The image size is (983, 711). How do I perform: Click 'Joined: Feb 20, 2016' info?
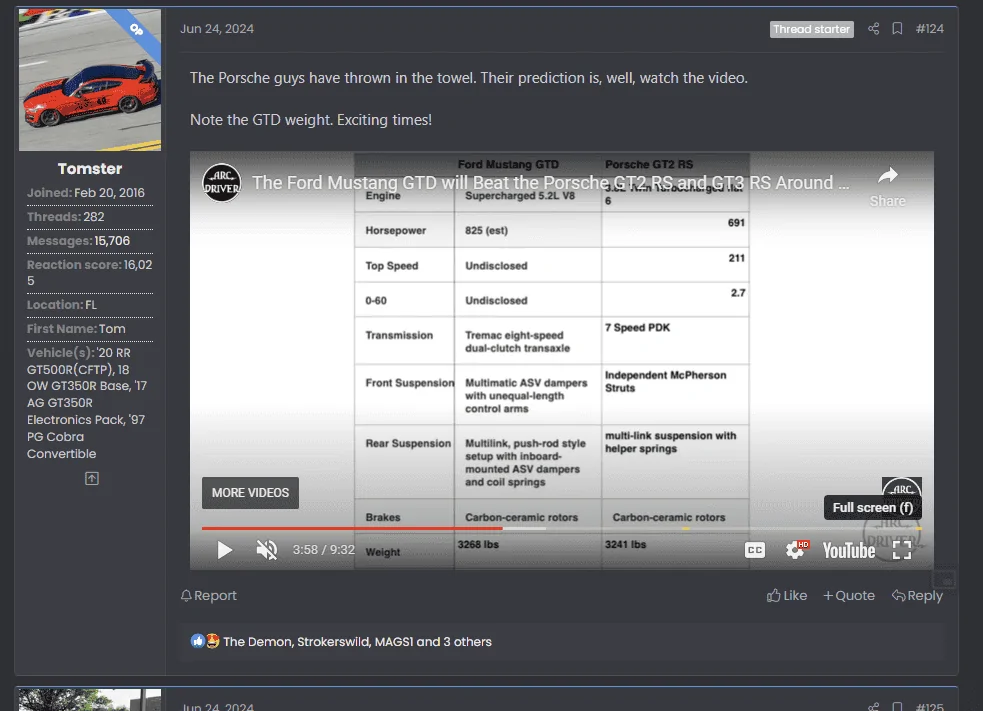point(86,193)
